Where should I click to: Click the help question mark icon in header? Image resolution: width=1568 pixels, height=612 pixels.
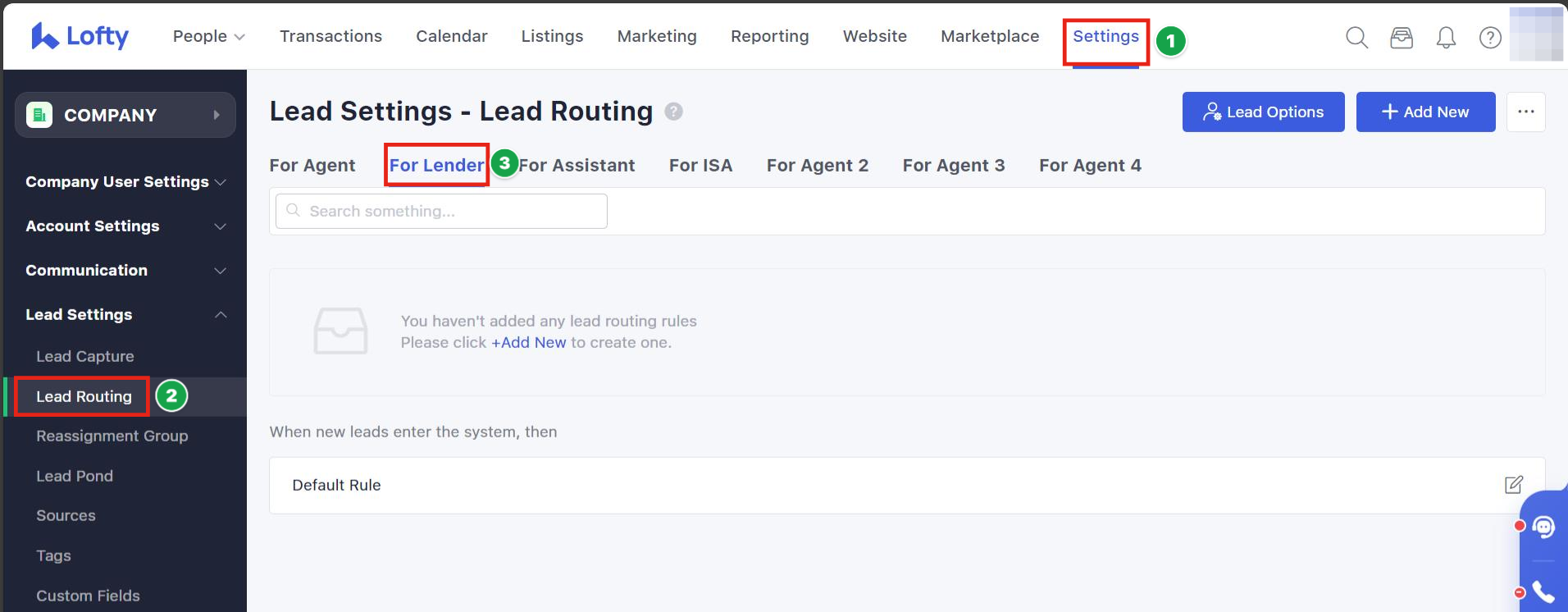pyautogui.click(x=1490, y=38)
